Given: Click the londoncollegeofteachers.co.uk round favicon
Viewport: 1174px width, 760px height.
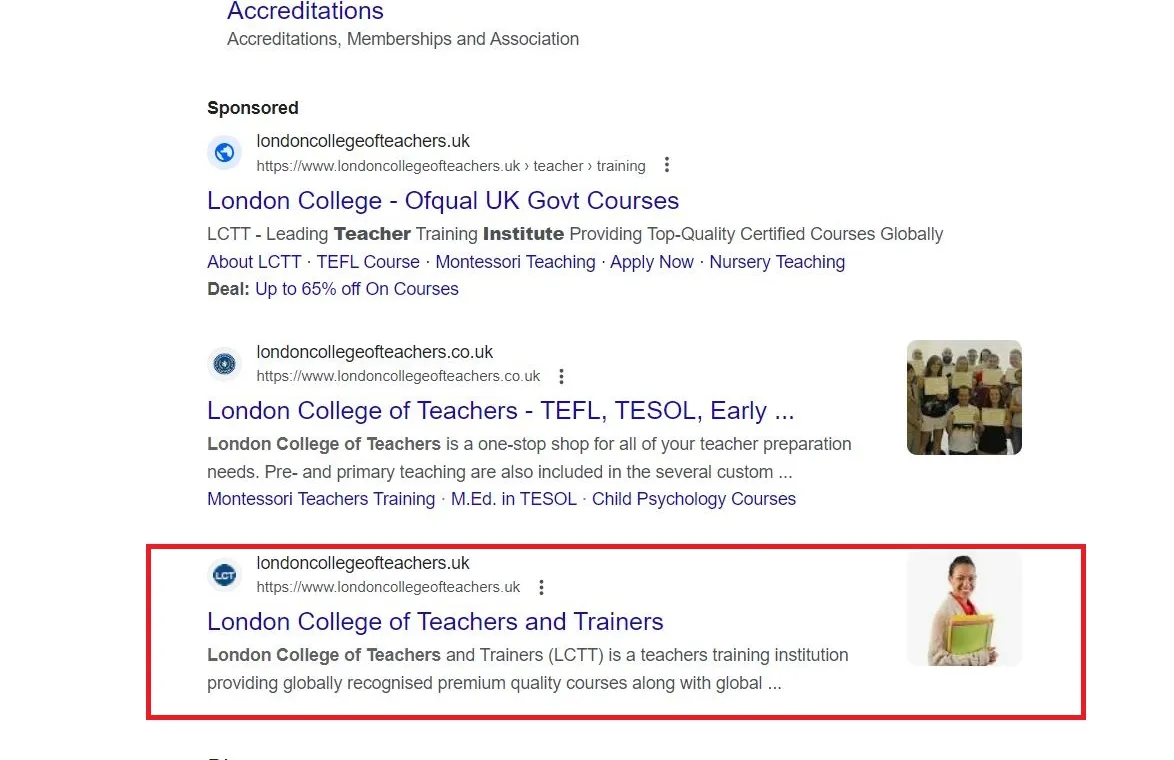Looking at the screenshot, I should [225, 364].
